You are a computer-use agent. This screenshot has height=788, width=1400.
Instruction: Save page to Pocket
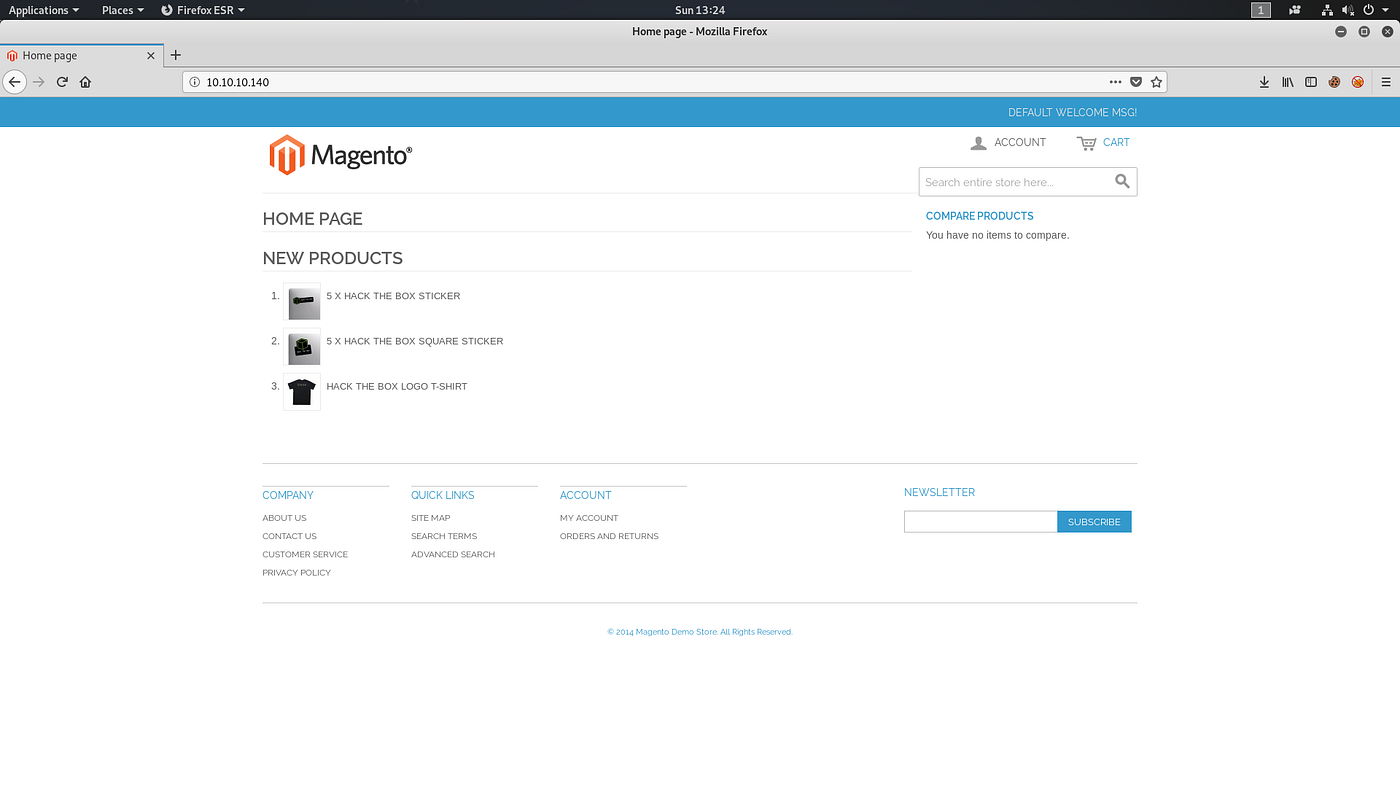click(x=1136, y=82)
